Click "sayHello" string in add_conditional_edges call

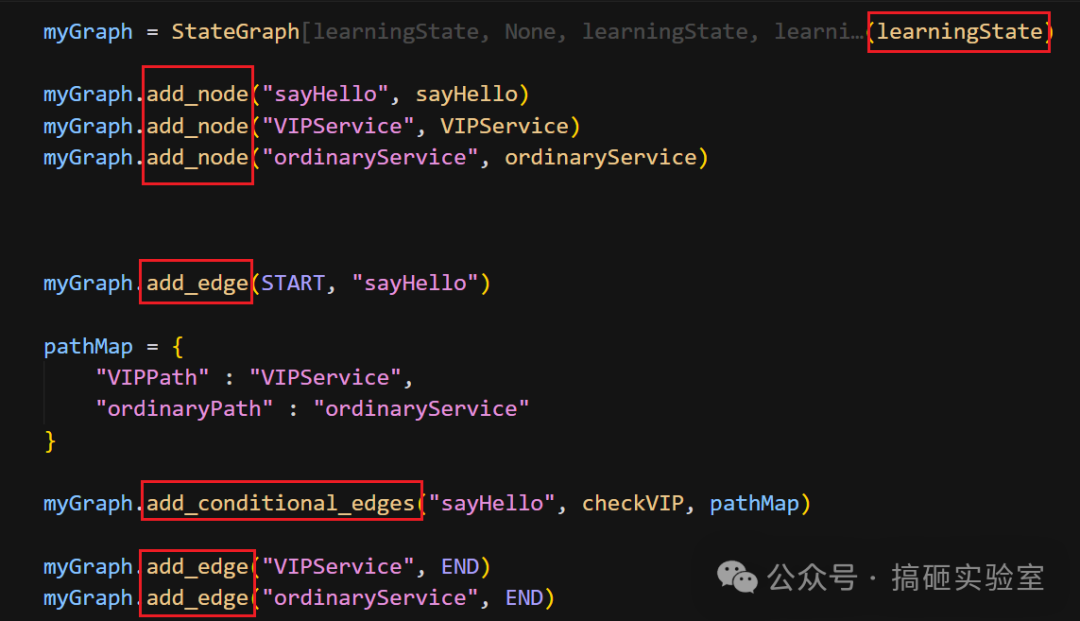[x=492, y=503]
